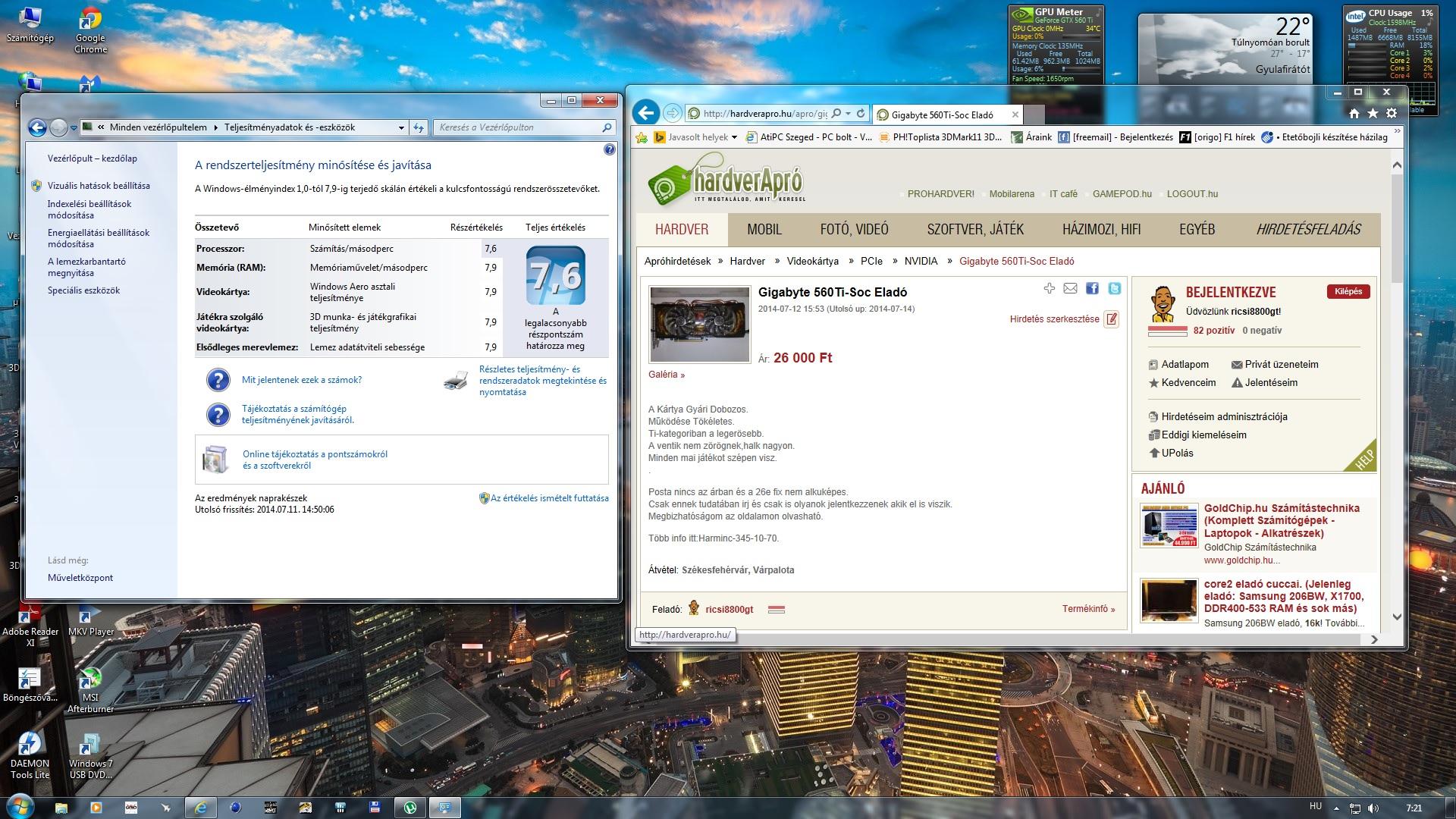Image resolution: width=1456 pixels, height=819 pixels.
Task: Click the Facebook share icon on listing
Action: pyautogui.click(x=1092, y=288)
